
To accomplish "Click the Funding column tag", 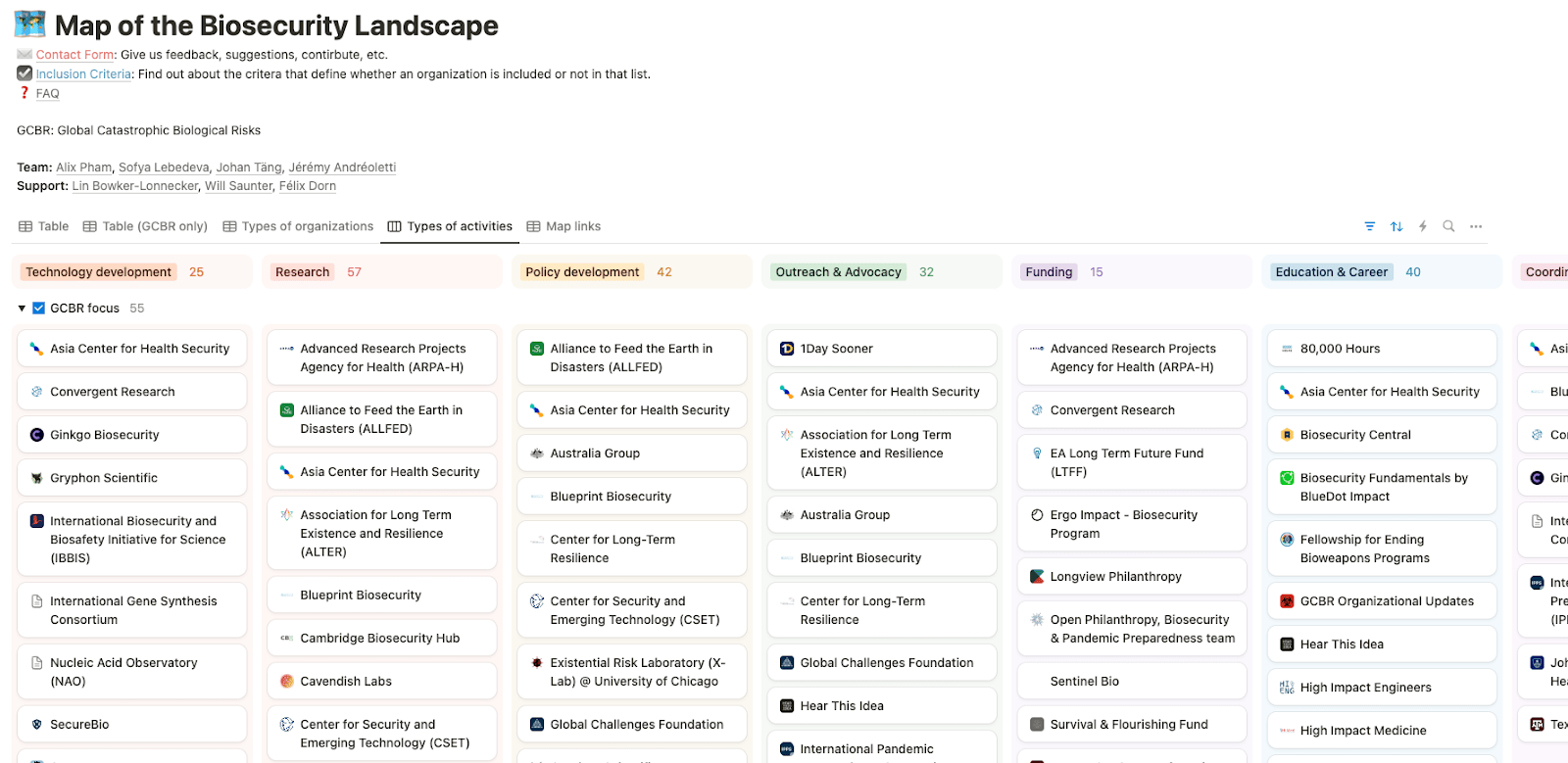I will tap(1049, 272).
